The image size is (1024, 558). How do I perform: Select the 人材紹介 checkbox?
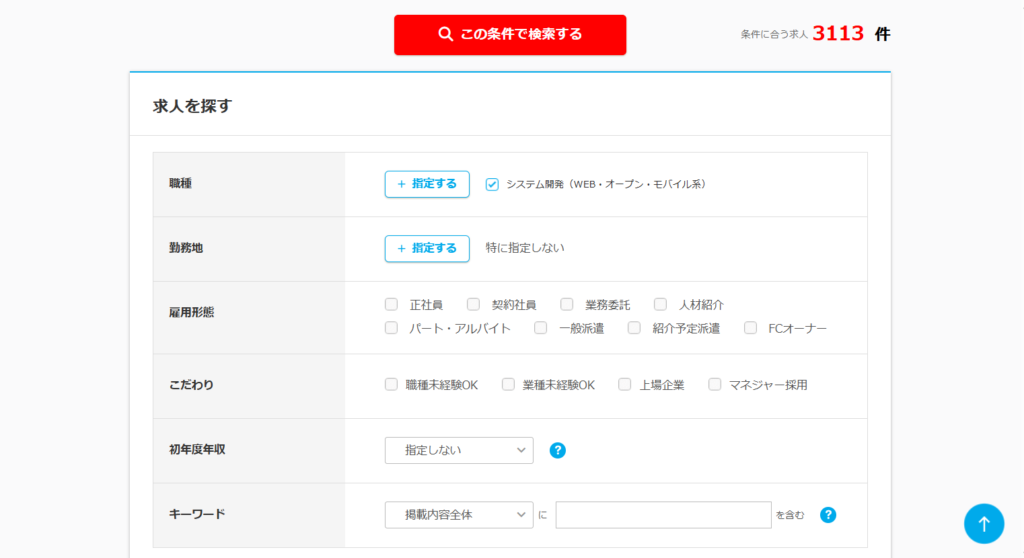click(661, 304)
